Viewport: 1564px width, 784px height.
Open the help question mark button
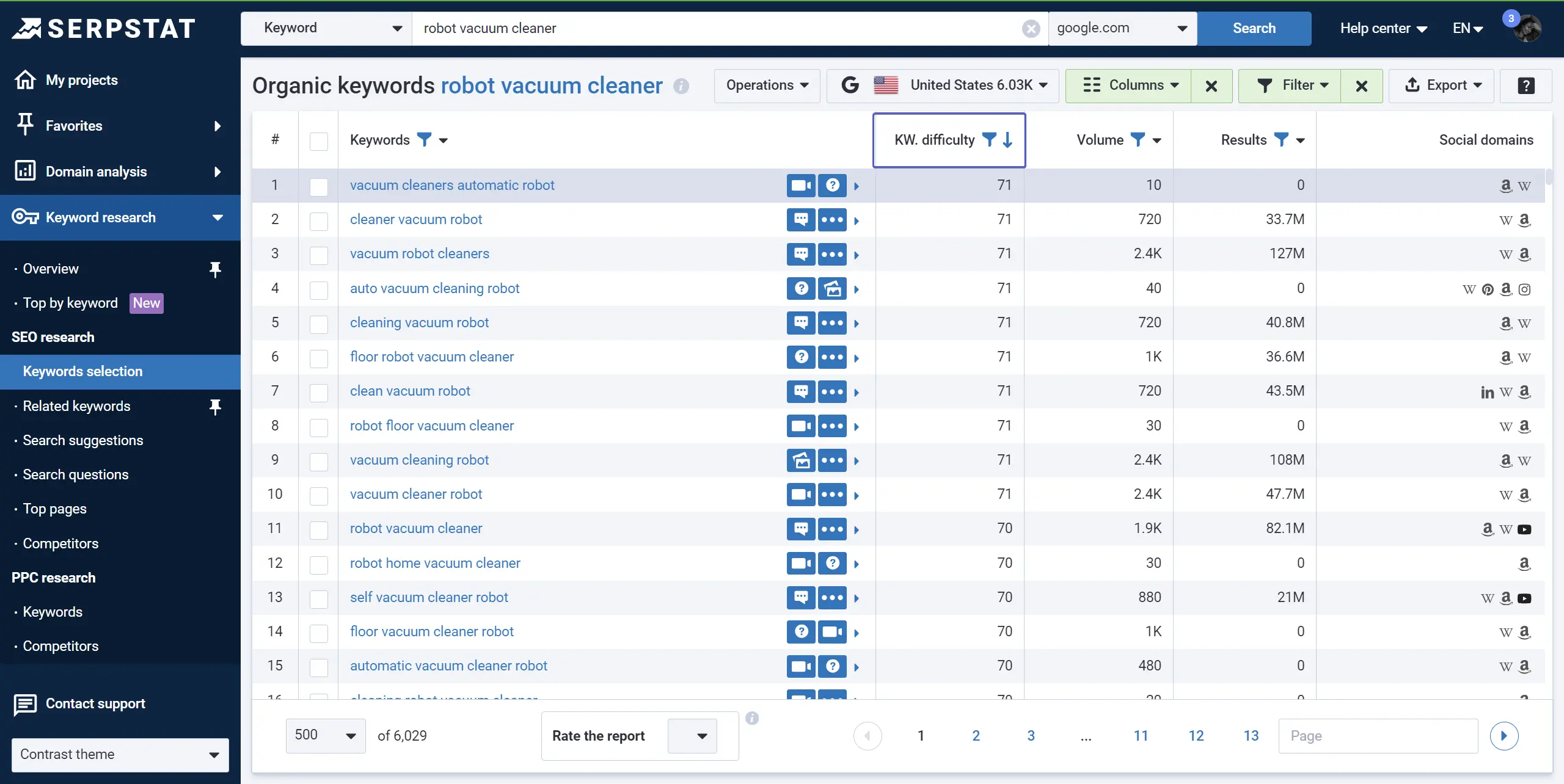1526,86
